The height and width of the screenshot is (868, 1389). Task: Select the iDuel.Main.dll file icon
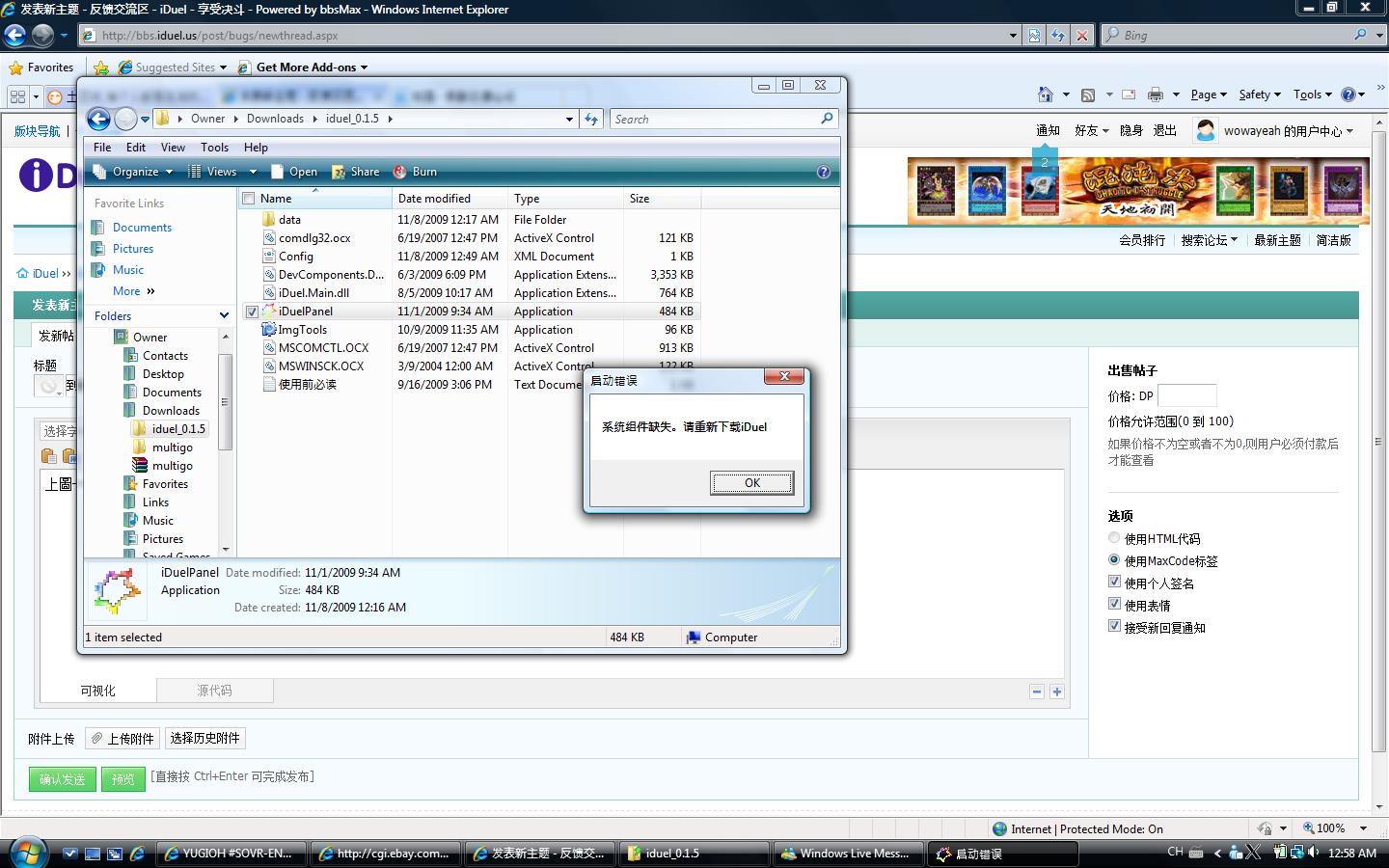[x=269, y=292]
